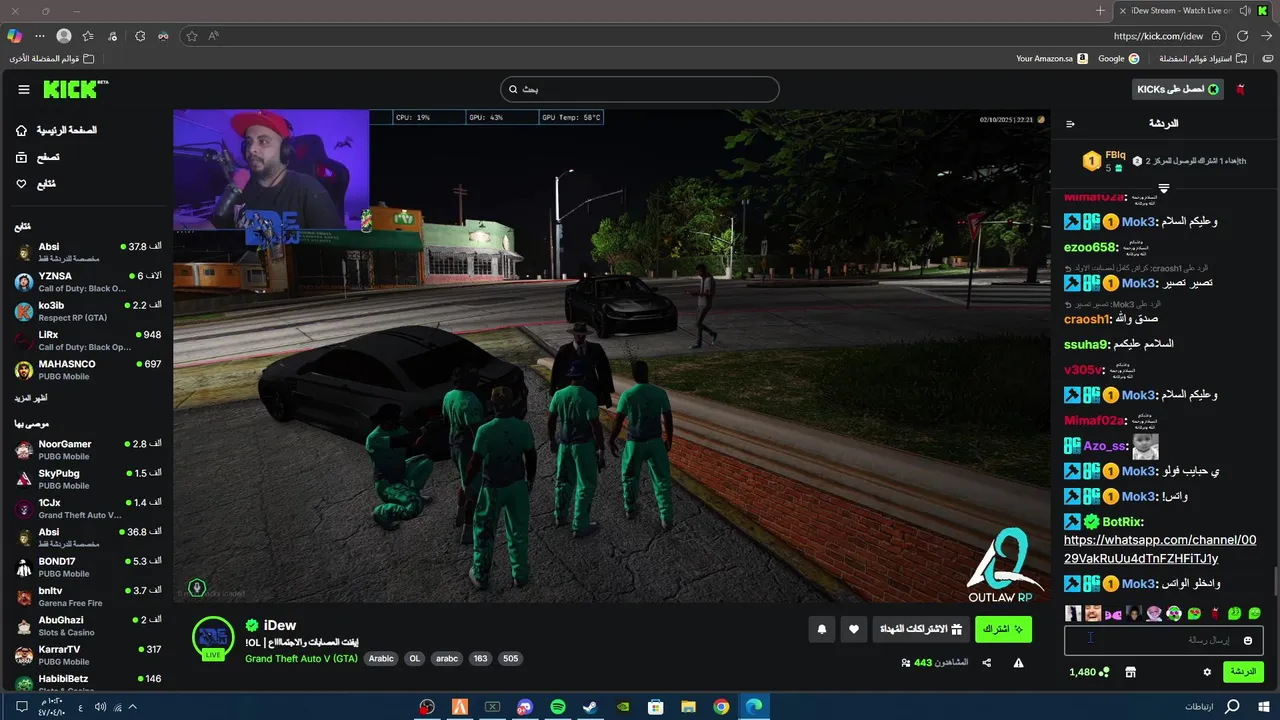Viewport: 1280px width, 720px height.
Task: Open Steam from the taskbar
Action: [x=590, y=707]
